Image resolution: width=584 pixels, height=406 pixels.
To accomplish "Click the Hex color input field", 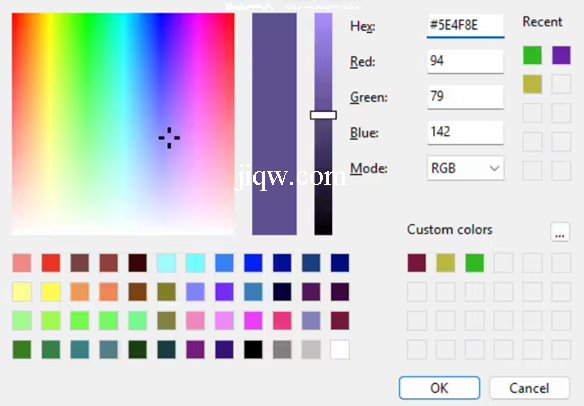I will click(466, 26).
